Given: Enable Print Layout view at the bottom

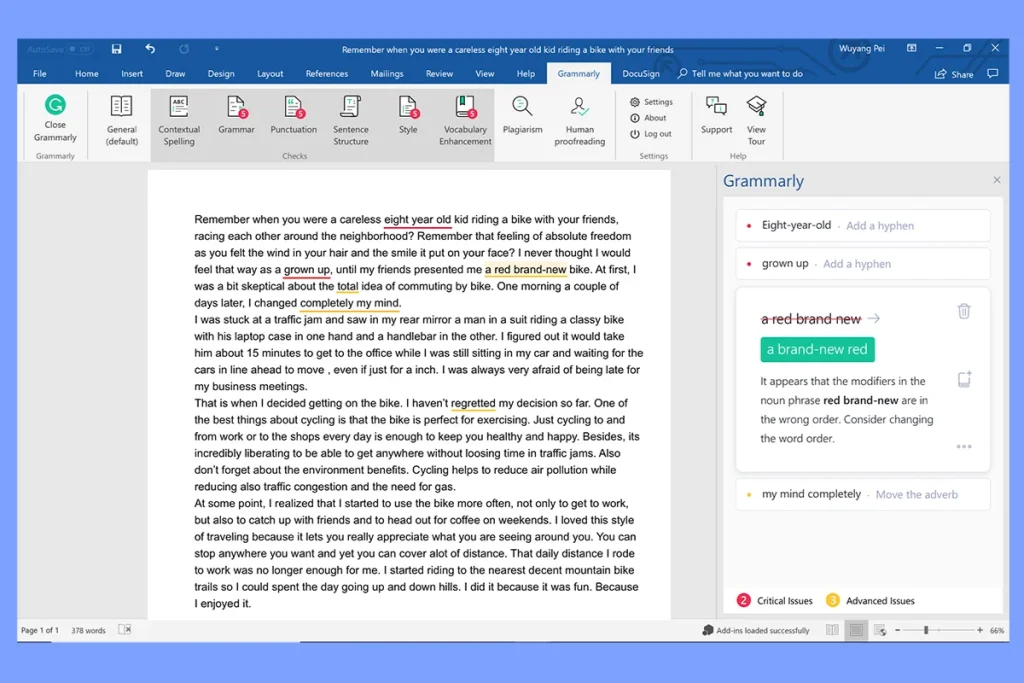Looking at the screenshot, I should (856, 629).
